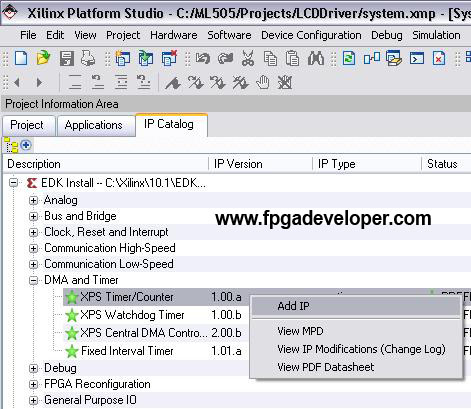The image size is (471, 409).
Task: Click the Find binoculars icon
Action: coord(316,58)
